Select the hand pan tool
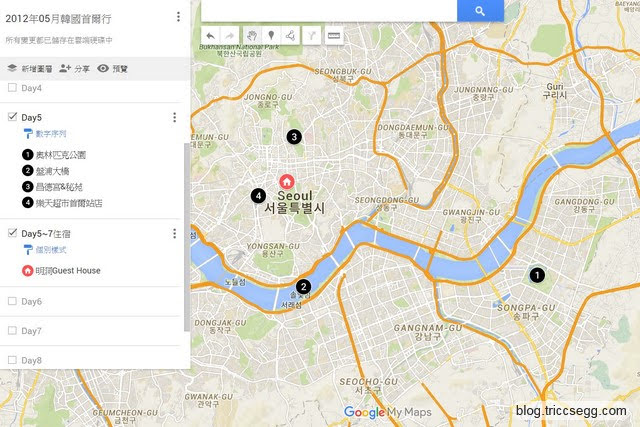 [252, 36]
